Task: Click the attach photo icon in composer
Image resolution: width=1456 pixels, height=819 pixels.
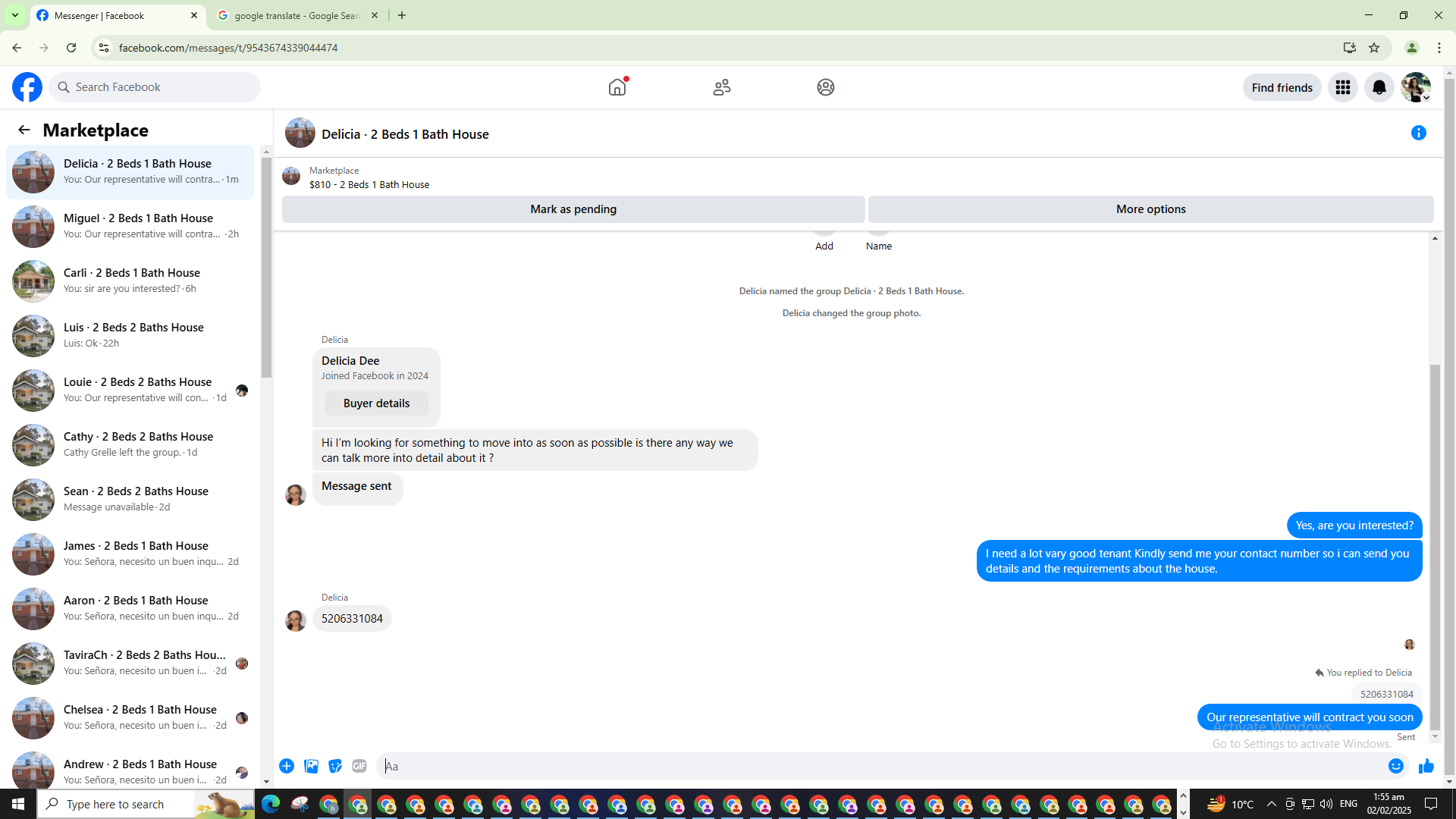Action: click(311, 766)
